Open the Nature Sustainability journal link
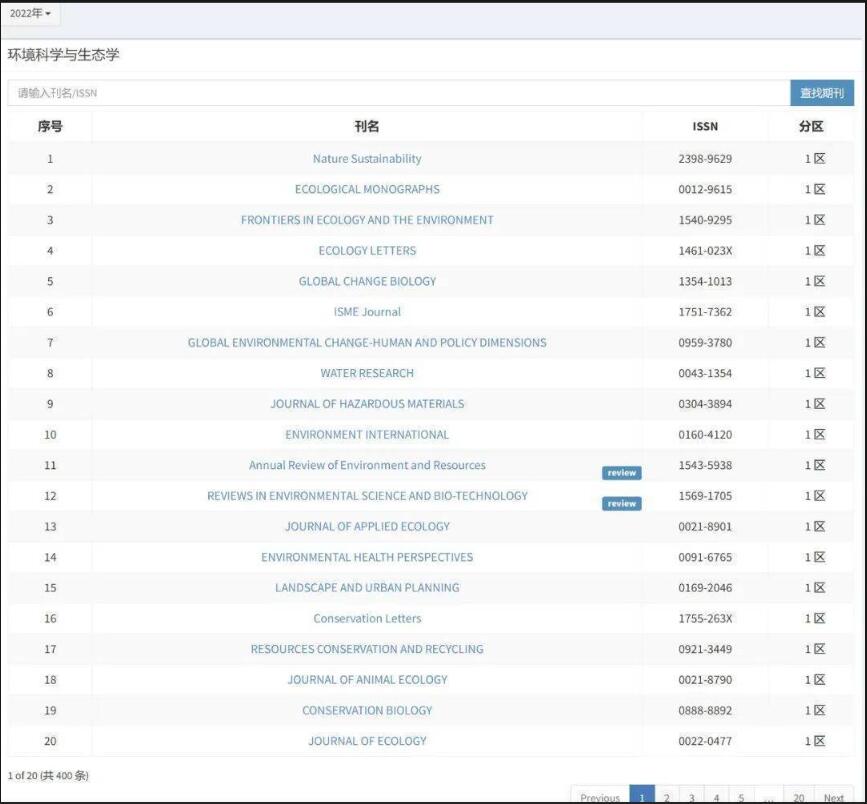The width and height of the screenshot is (867, 804). coord(367,159)
